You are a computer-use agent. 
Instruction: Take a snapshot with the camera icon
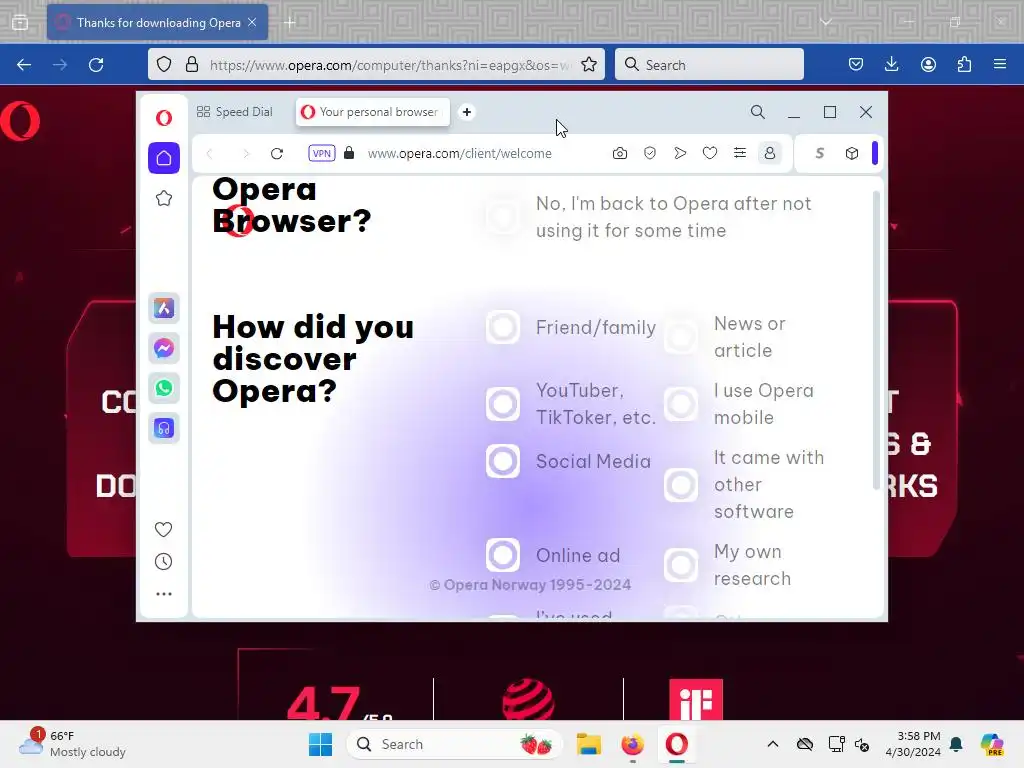(620, 153)
